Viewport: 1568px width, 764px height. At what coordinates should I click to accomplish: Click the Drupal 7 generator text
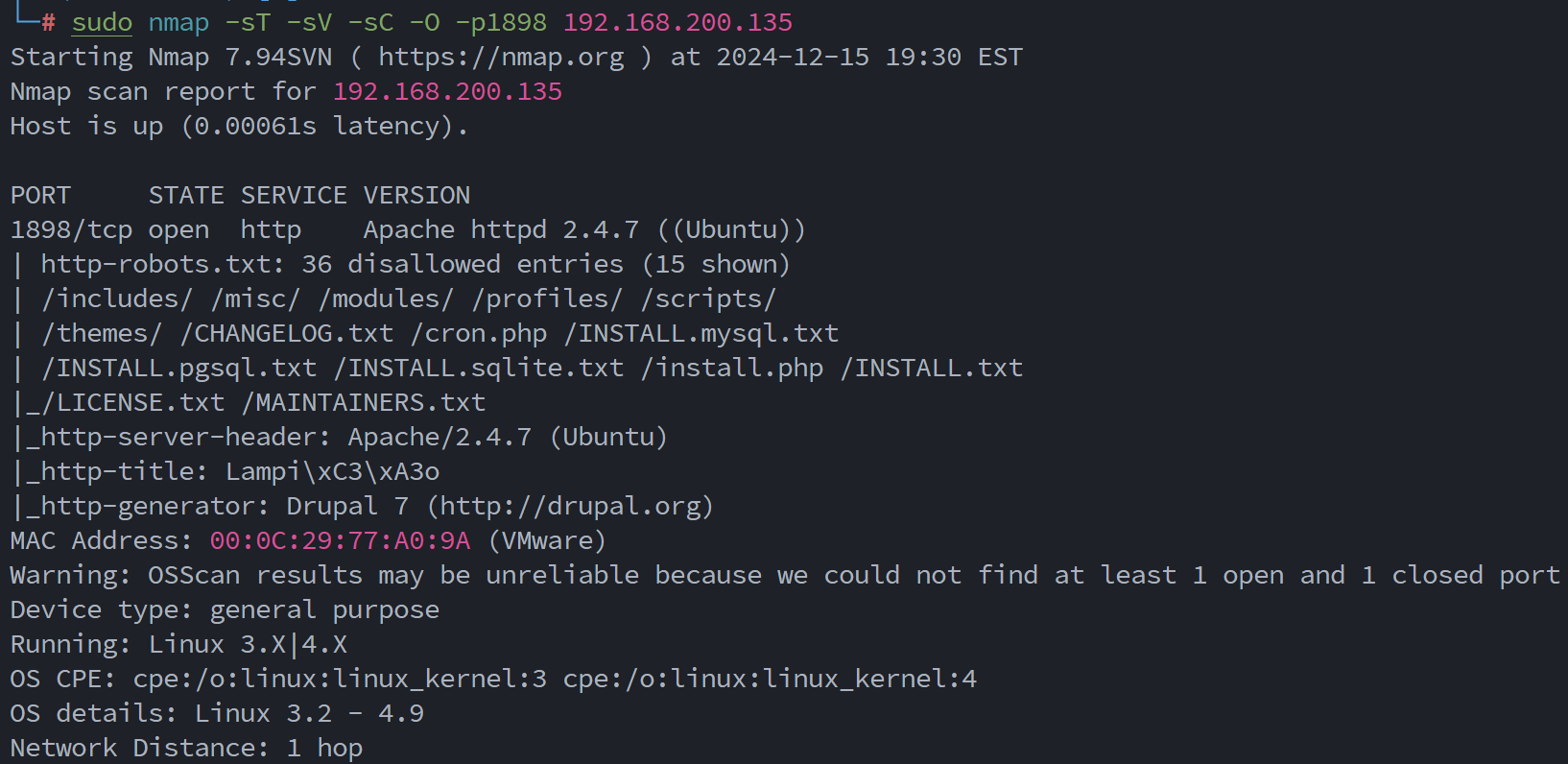point(347,507)
